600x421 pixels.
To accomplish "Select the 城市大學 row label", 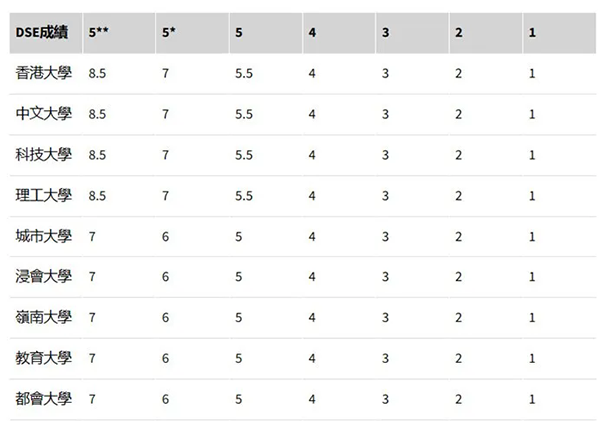I will point(43,236).
